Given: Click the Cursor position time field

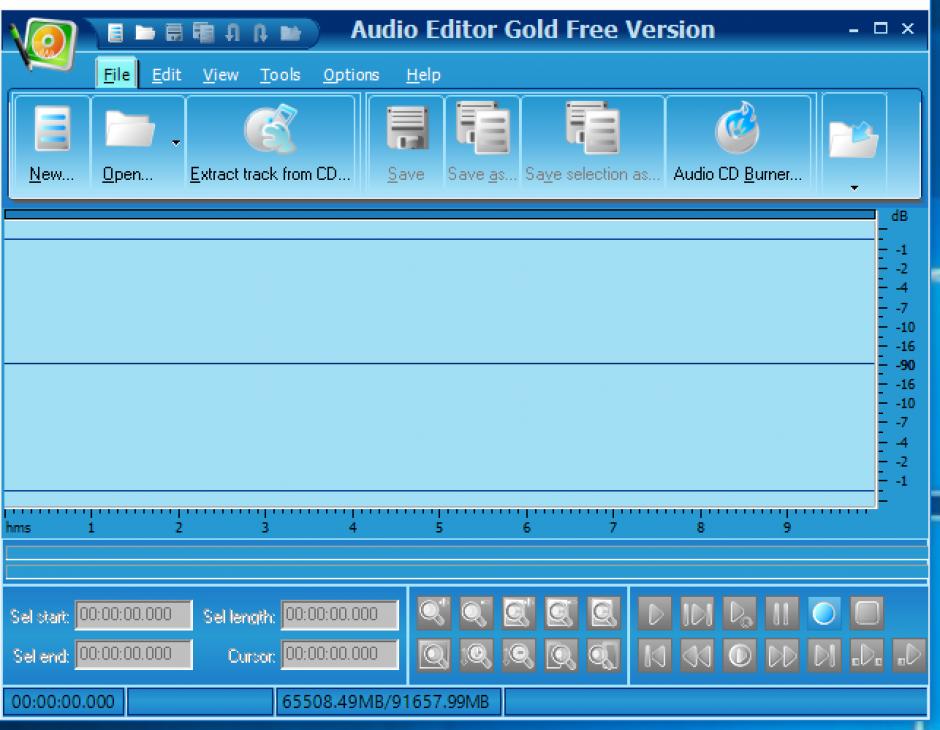Looking at the screenshot, I should point(340,654).
